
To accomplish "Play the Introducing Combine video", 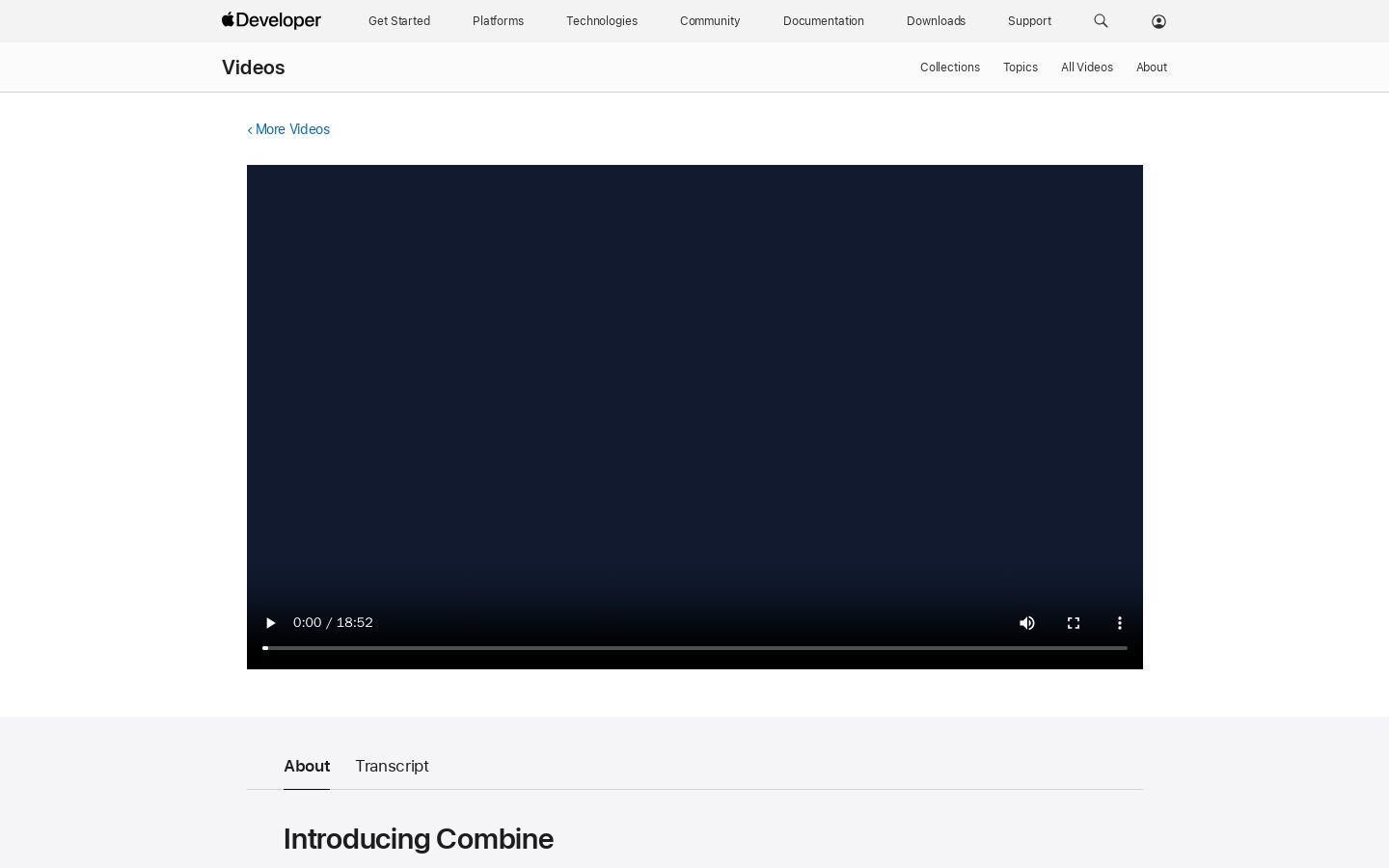I will click(x=270, y=623).
